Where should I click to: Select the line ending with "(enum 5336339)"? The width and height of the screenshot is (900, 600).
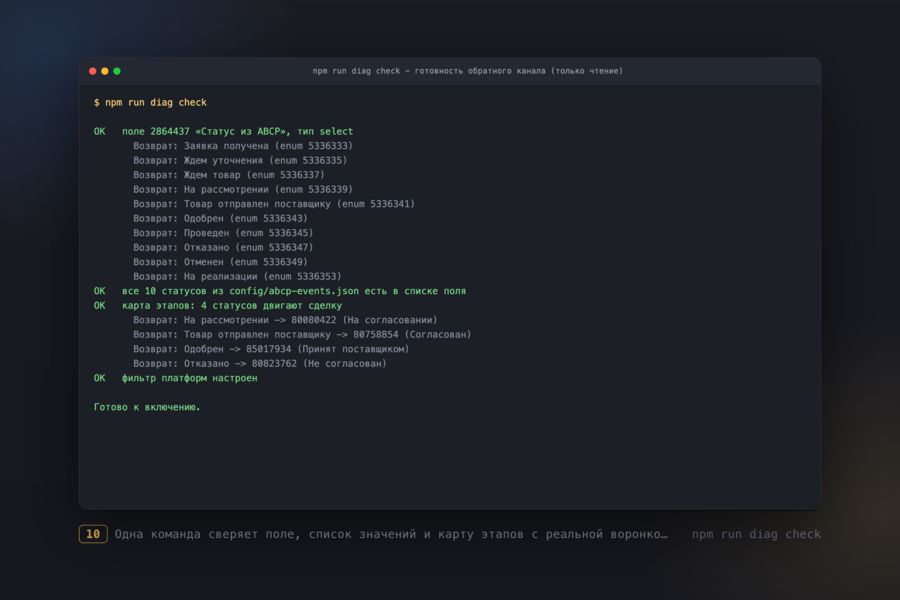point(243,189)
